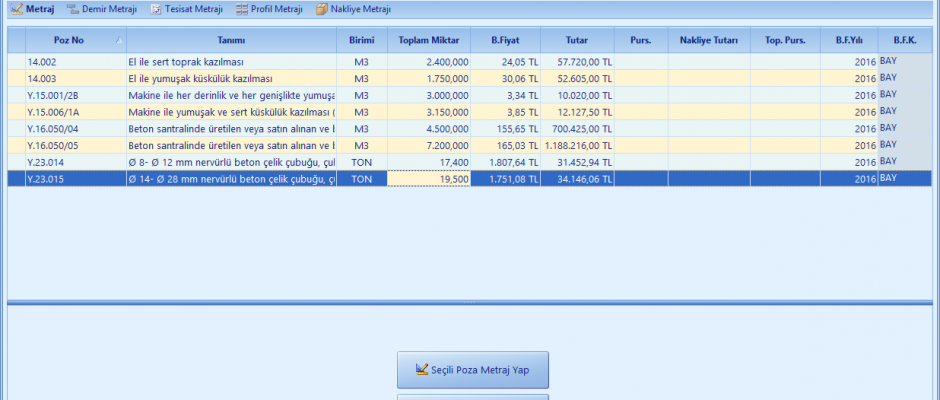
Task: Click the Nakliye Tutarı column header
Action: point(708,41)
